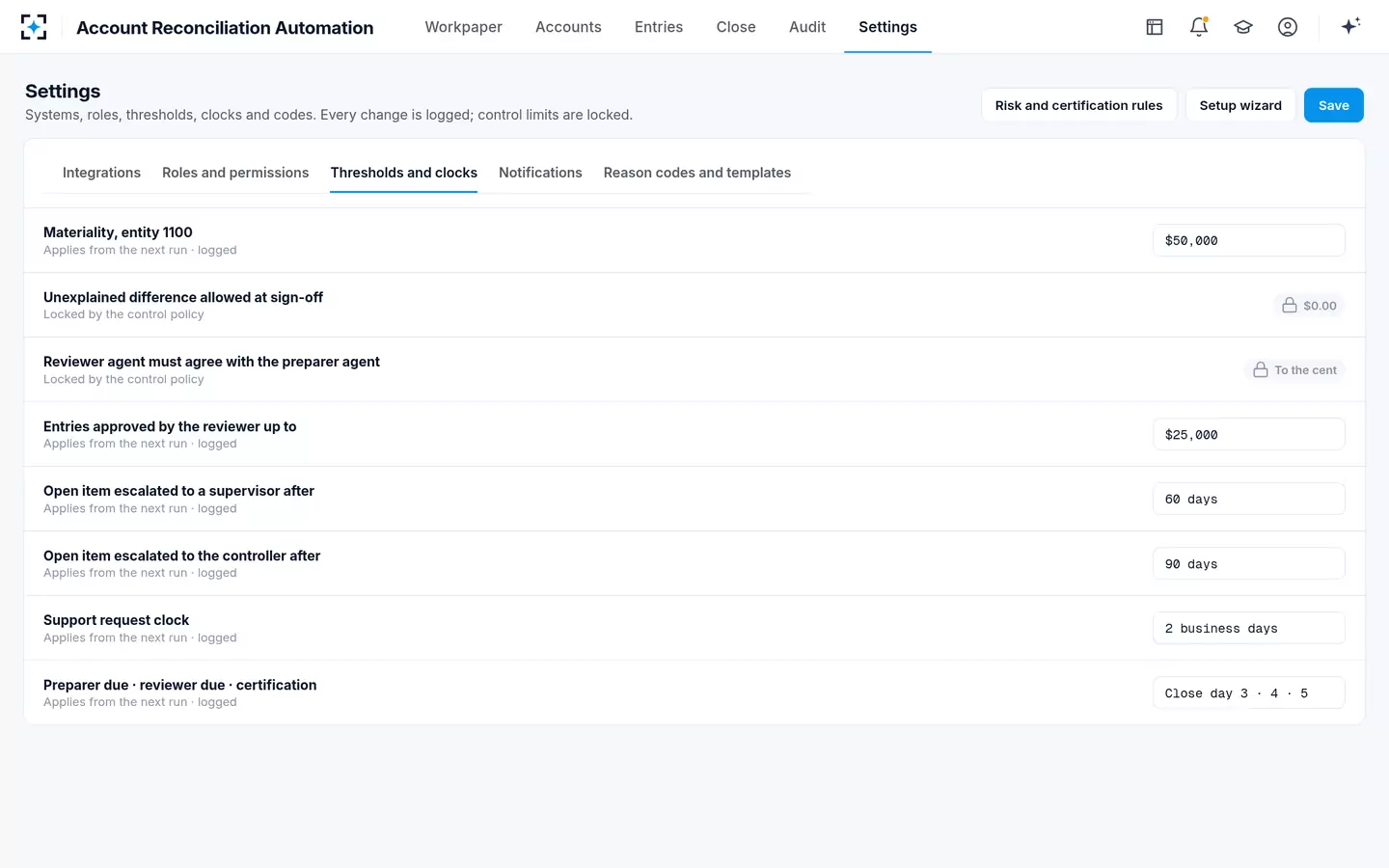Open the graduation cap learning icon
Image resolution: width=1389 pixels, height=868 pixels.
(1243, 27)
